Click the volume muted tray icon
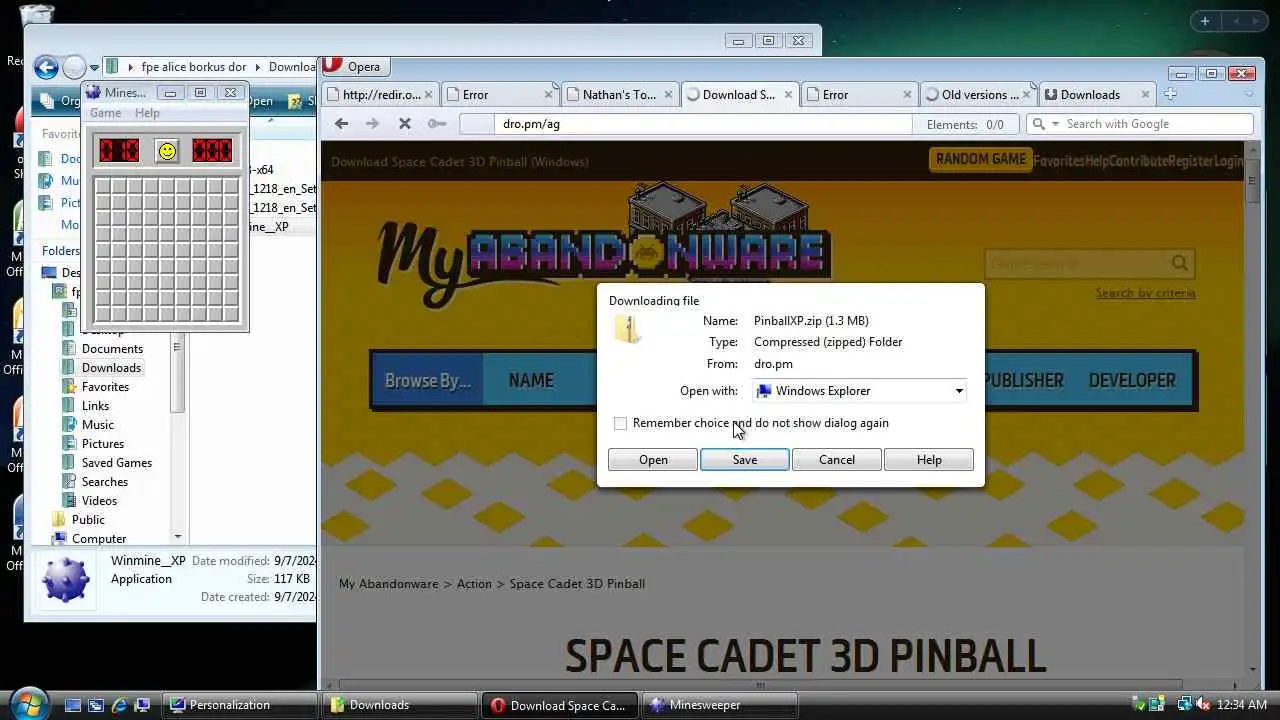 pos(1203,705)
